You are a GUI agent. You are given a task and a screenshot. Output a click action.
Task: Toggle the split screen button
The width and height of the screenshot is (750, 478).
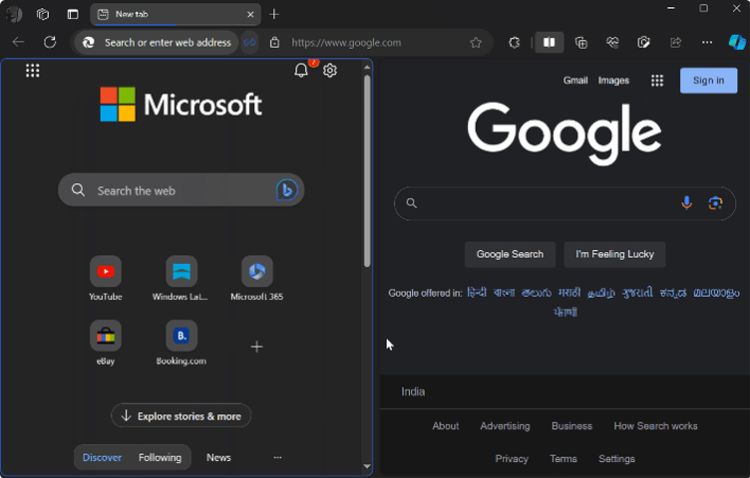(x=549, y=43)
